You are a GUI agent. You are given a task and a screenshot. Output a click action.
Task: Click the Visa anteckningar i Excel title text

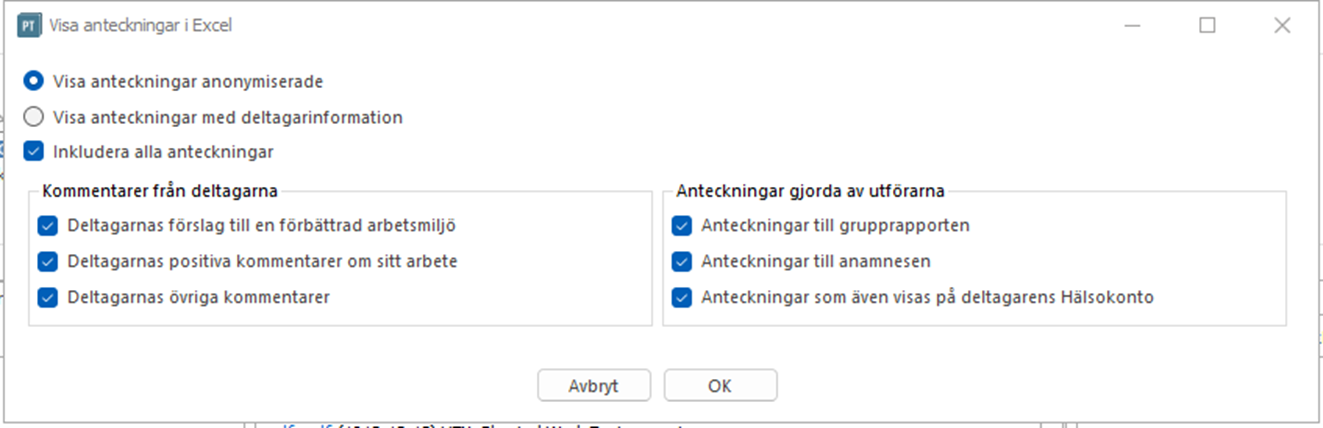coord(140,26)
